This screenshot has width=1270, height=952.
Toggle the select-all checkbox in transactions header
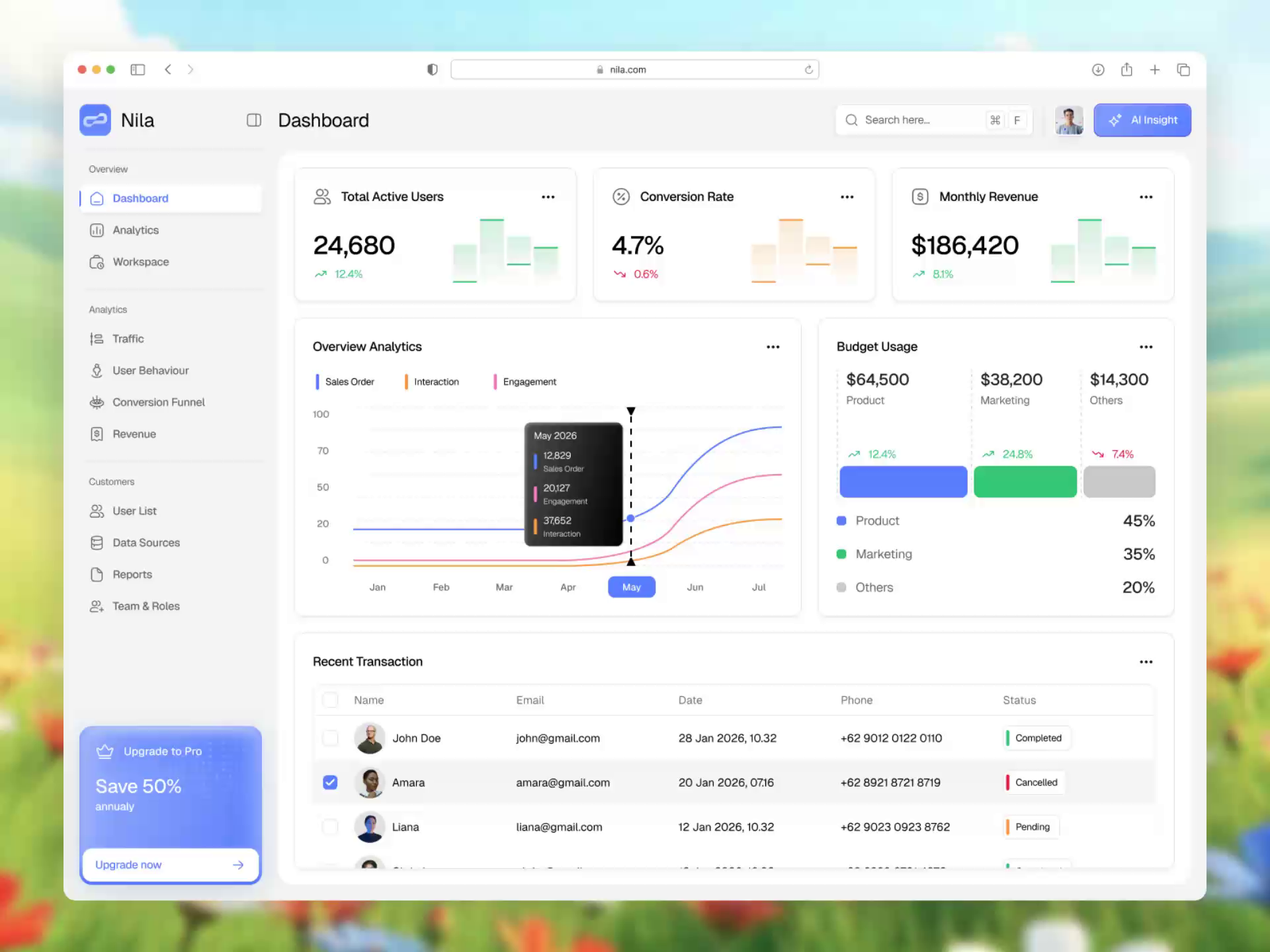[x=330, y=699]
